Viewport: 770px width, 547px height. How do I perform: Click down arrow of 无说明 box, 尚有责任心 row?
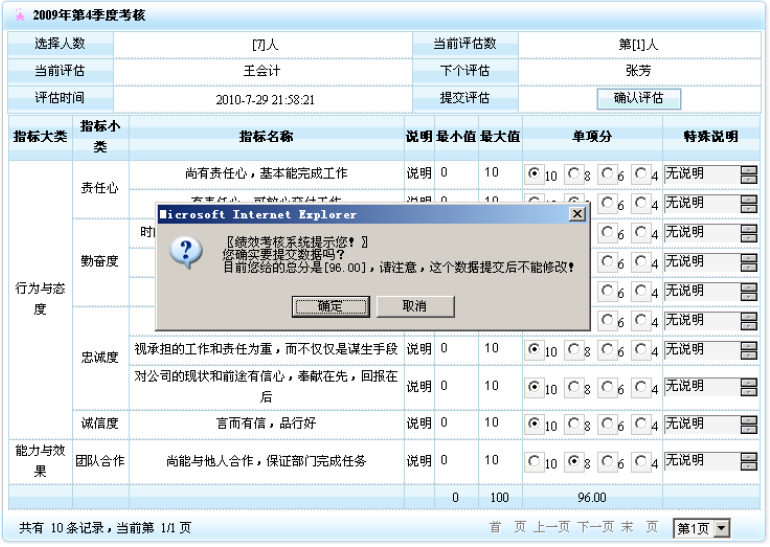click(749, 179)
